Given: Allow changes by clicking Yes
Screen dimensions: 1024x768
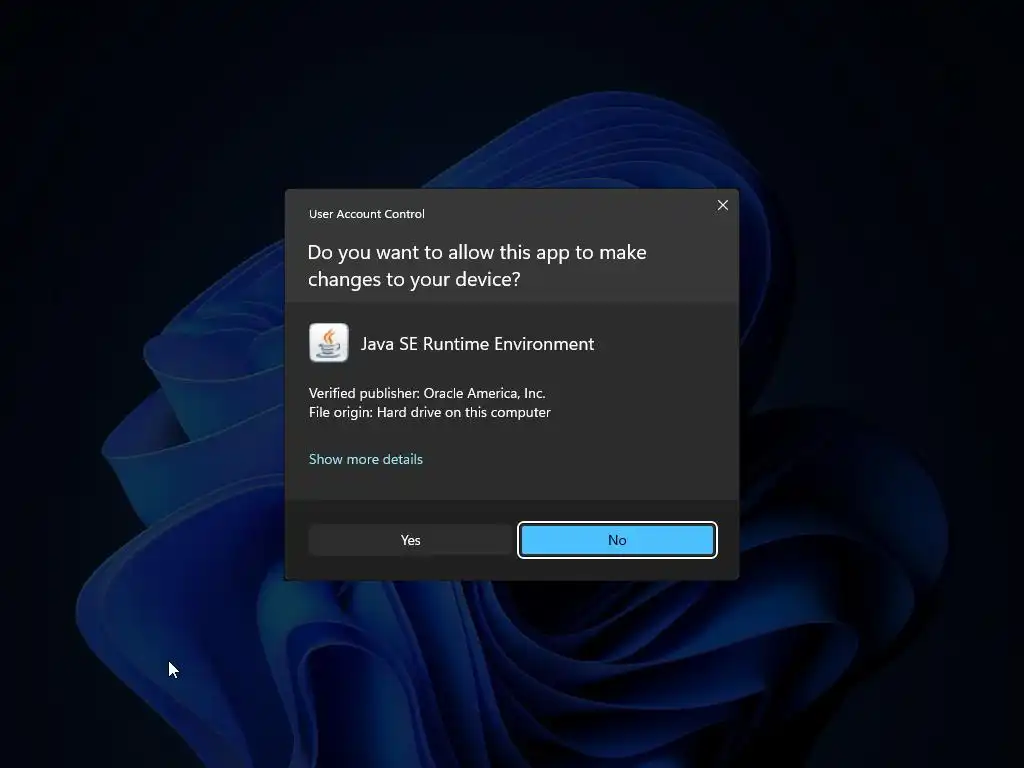Looking at the screenshot, I should tap(410, 540).
